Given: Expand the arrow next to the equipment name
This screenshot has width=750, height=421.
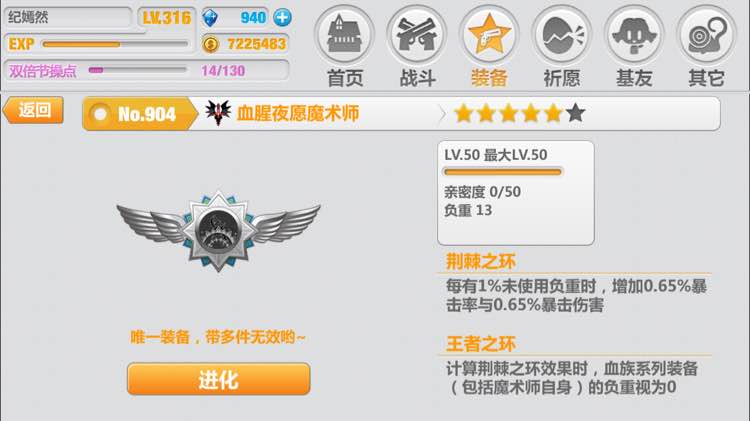Looking at the screenshot, I should (441, 114).
